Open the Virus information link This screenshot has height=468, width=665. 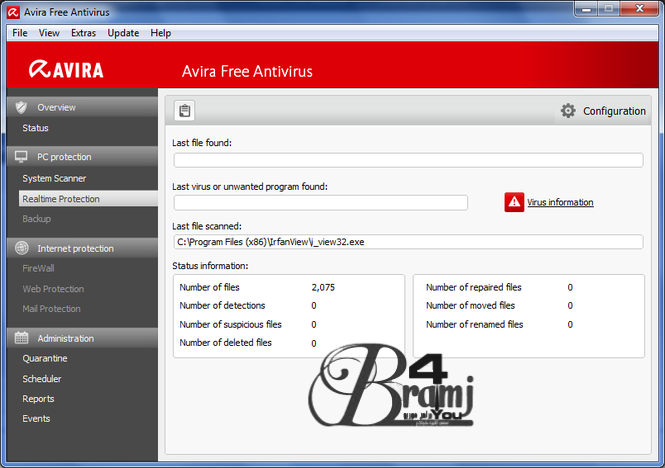pos(560,202)
